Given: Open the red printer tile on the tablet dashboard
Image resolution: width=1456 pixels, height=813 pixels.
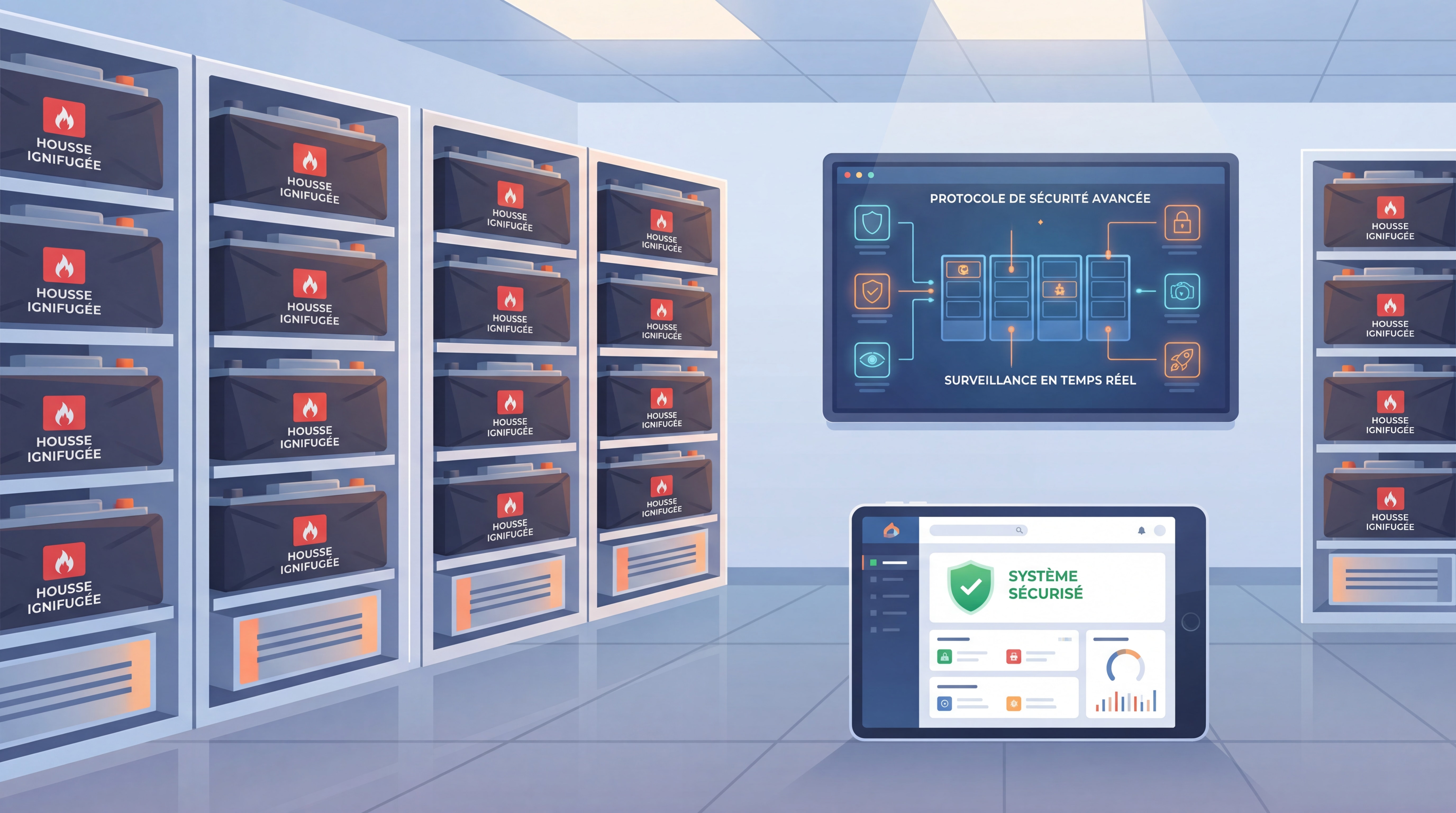Looking at the screenshot, I should pyautogui.click(x=1013, y=656).
